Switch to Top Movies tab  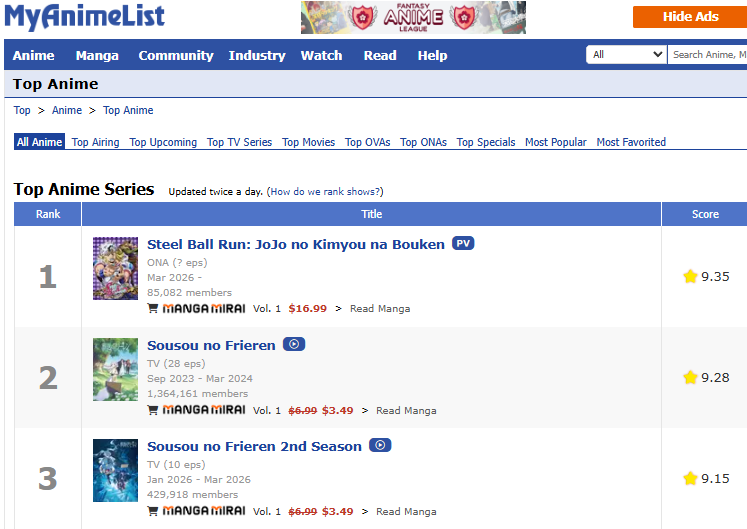click(x=308, y=142)
